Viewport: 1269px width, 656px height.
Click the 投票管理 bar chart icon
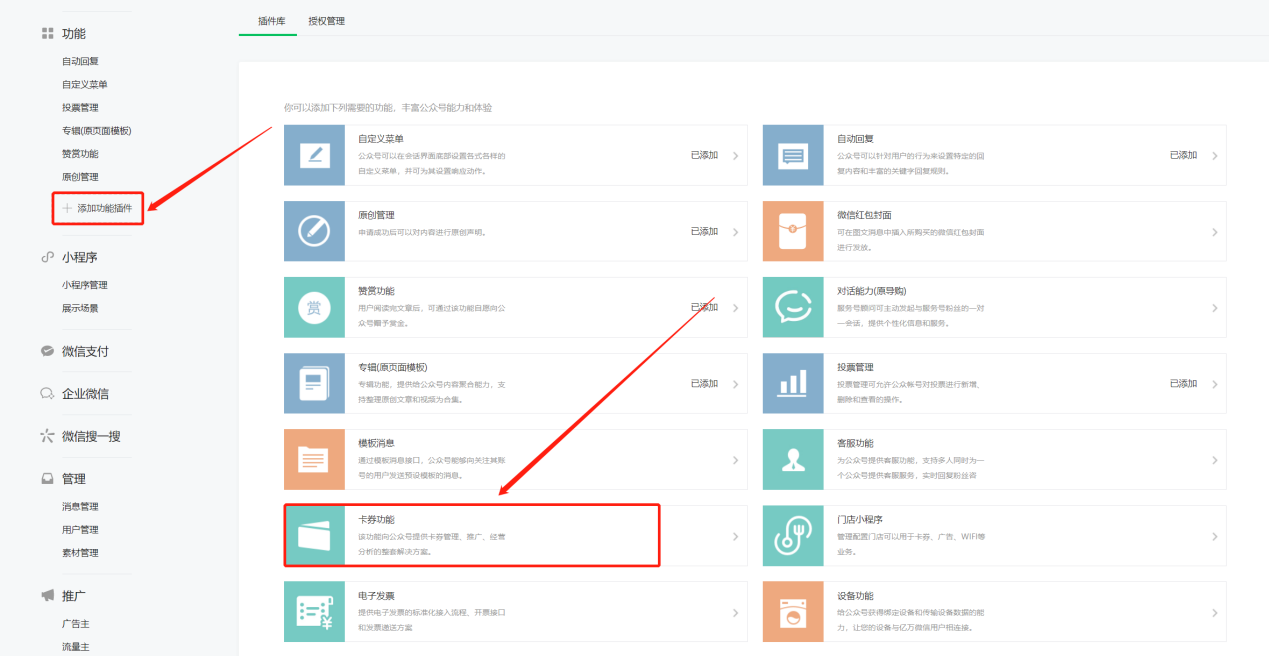click(x=793, y=384)
